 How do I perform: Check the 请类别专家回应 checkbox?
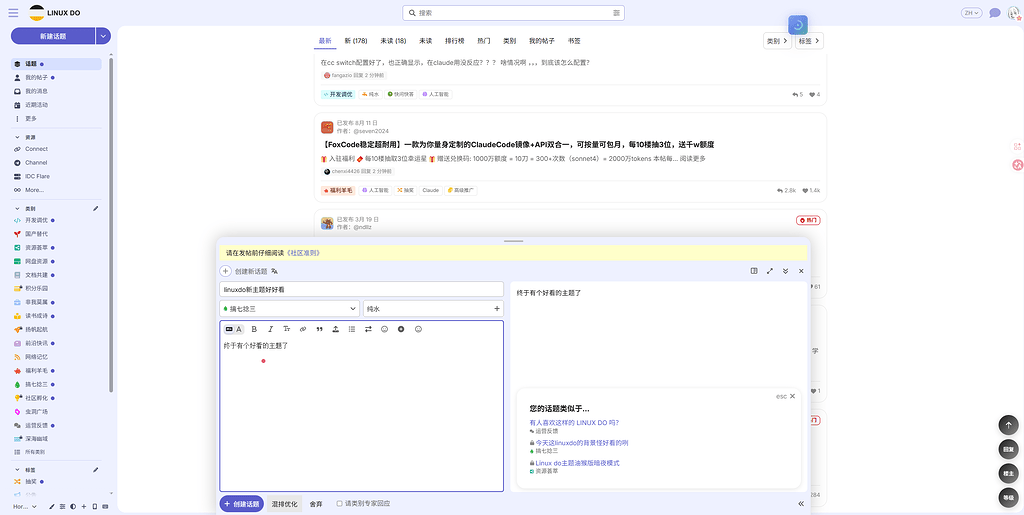[x=339, y=503]
